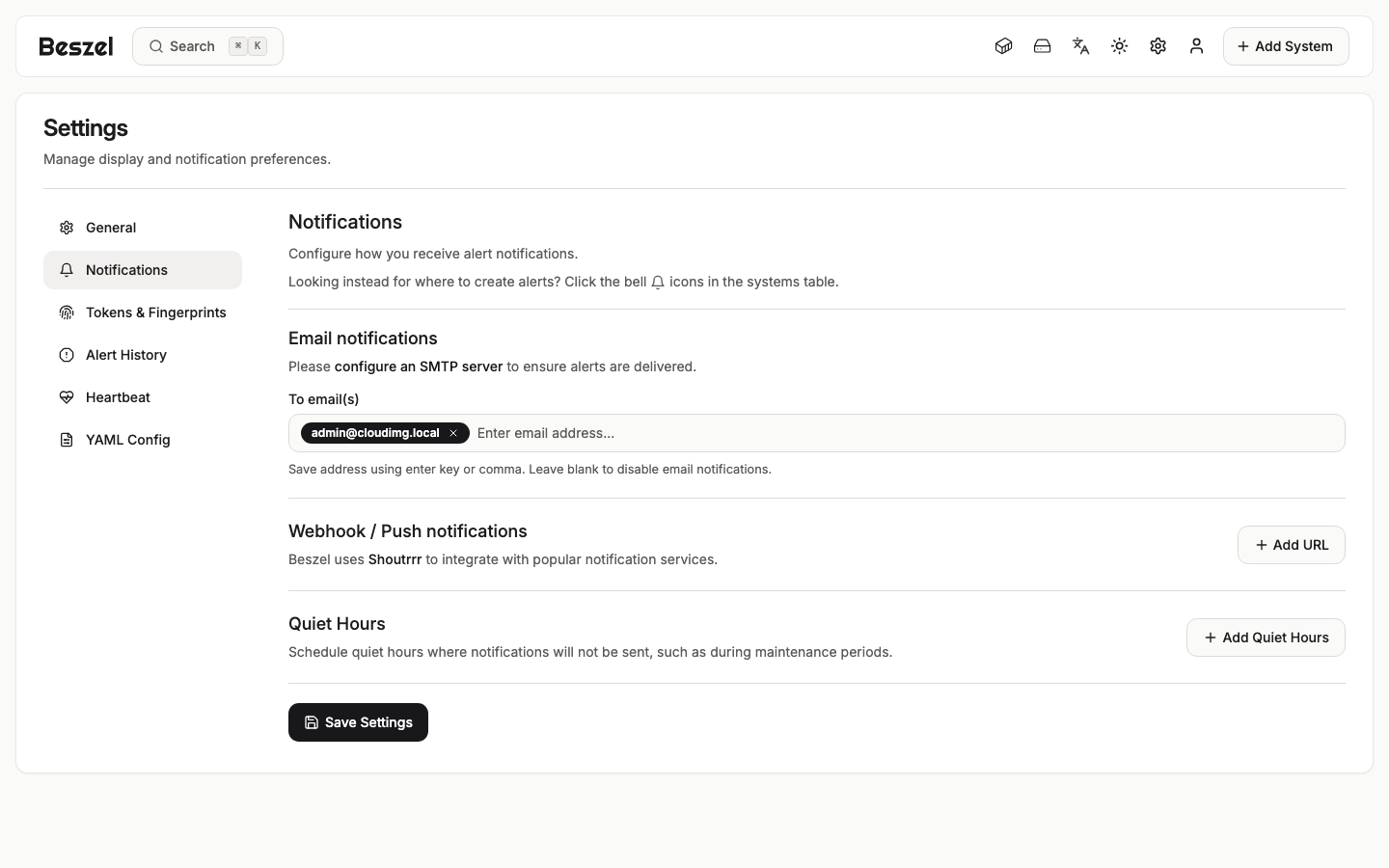The image size is (1389, 868).
Task: Toggle light/dark theme sun icon
Action: [1119, 46]
